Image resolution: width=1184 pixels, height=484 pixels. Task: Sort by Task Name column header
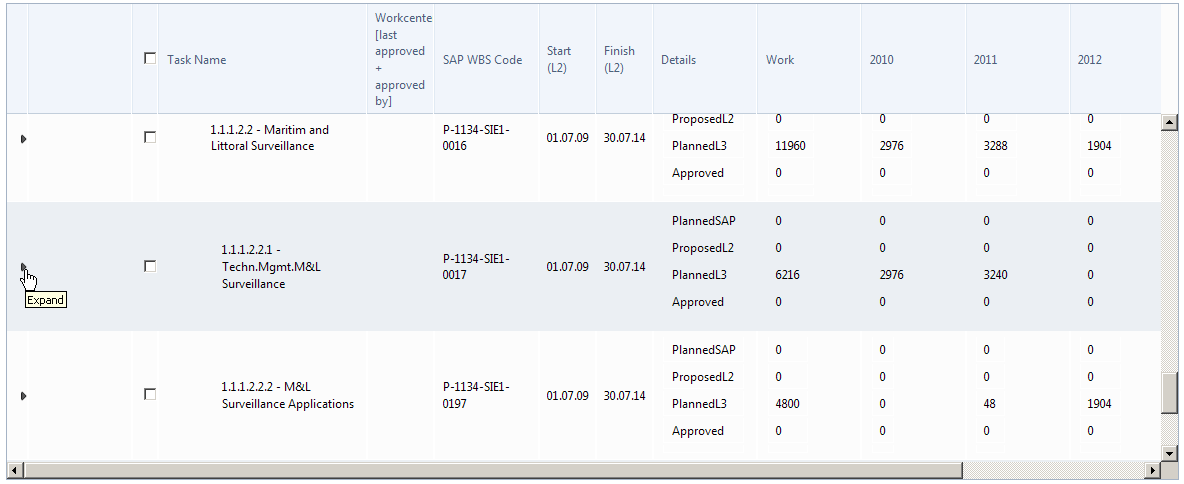pyautogui.click(x=197, y=60)
